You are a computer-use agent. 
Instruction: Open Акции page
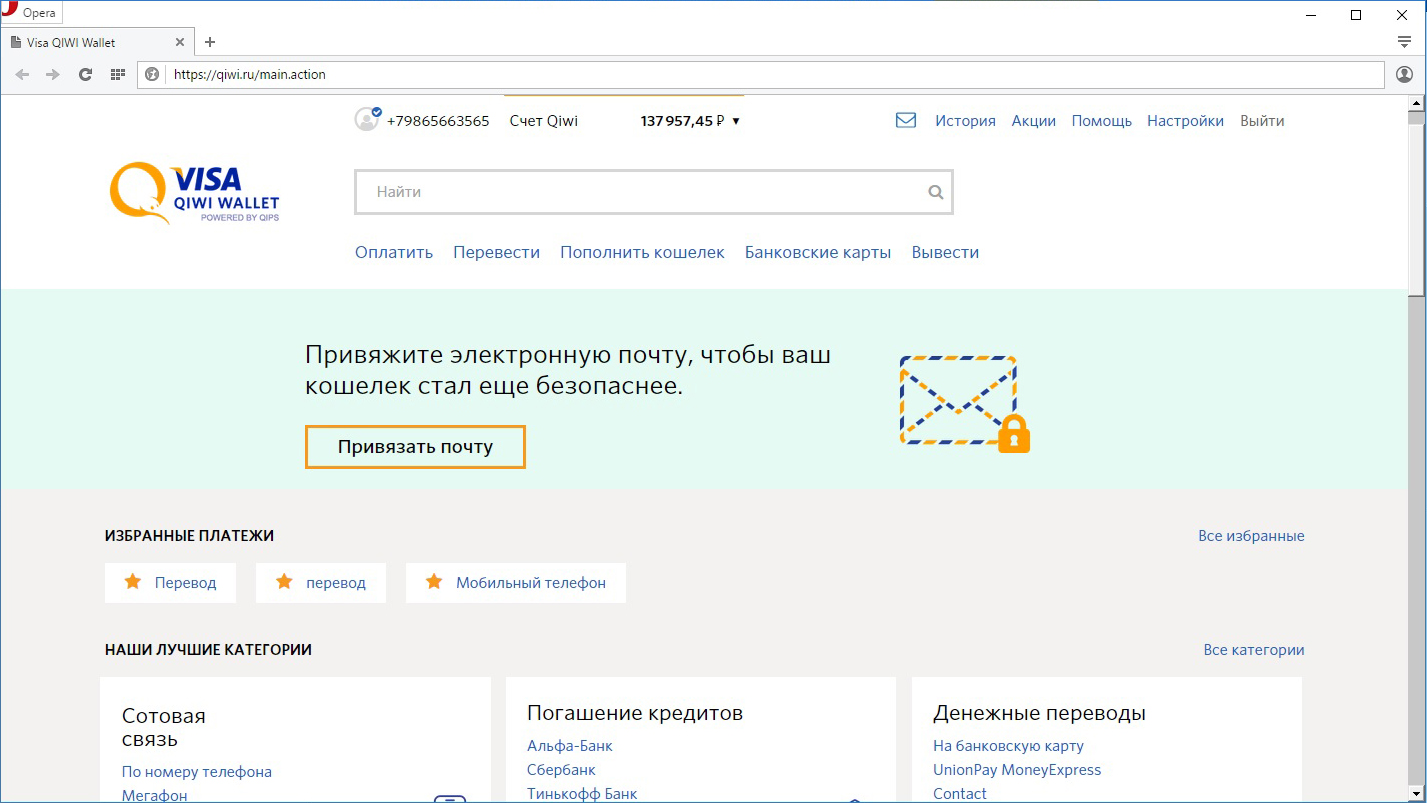tap(1033, 120)
